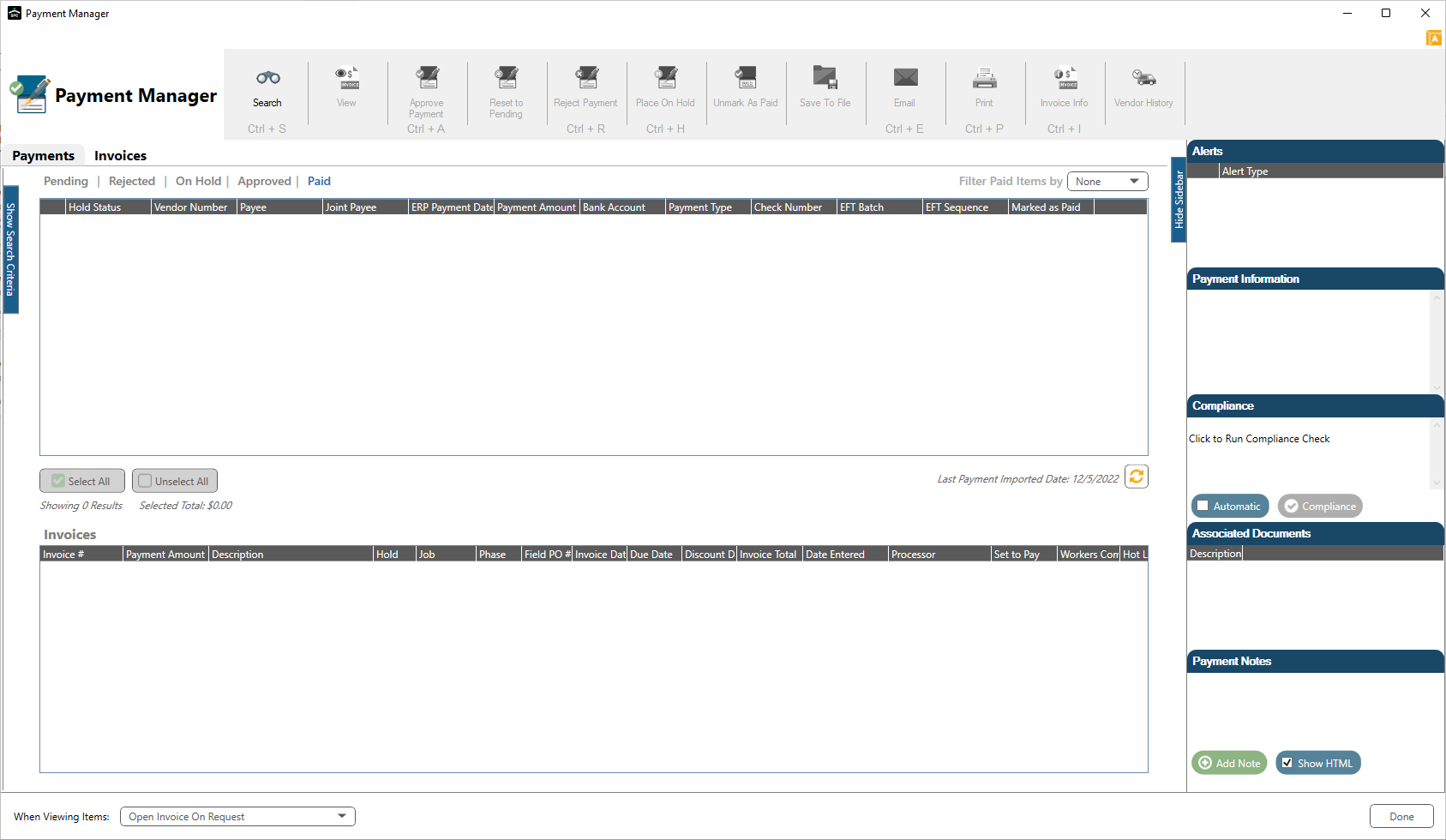Sort by EFT Batch column header
The height and width of the screenshot is (840, 1446).
880,207
